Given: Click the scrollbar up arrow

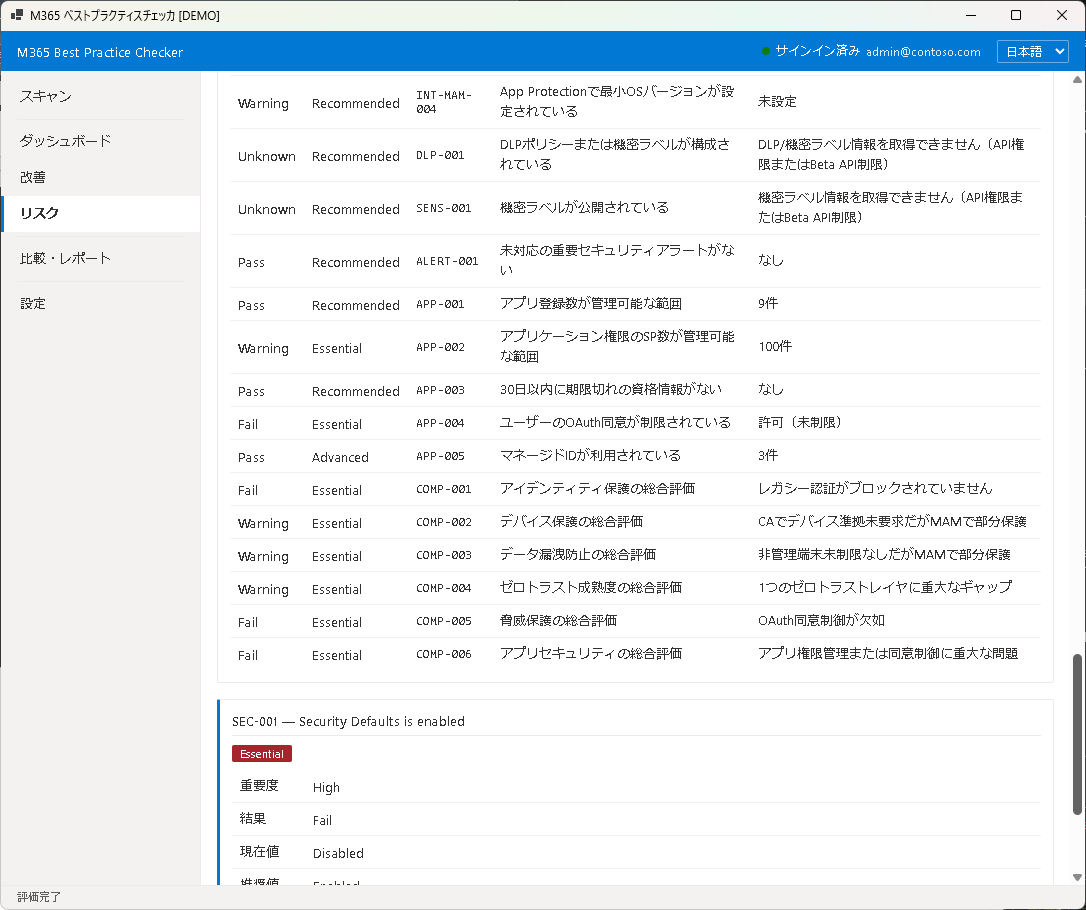Looking at the screenshot, I should point(1077,78).
